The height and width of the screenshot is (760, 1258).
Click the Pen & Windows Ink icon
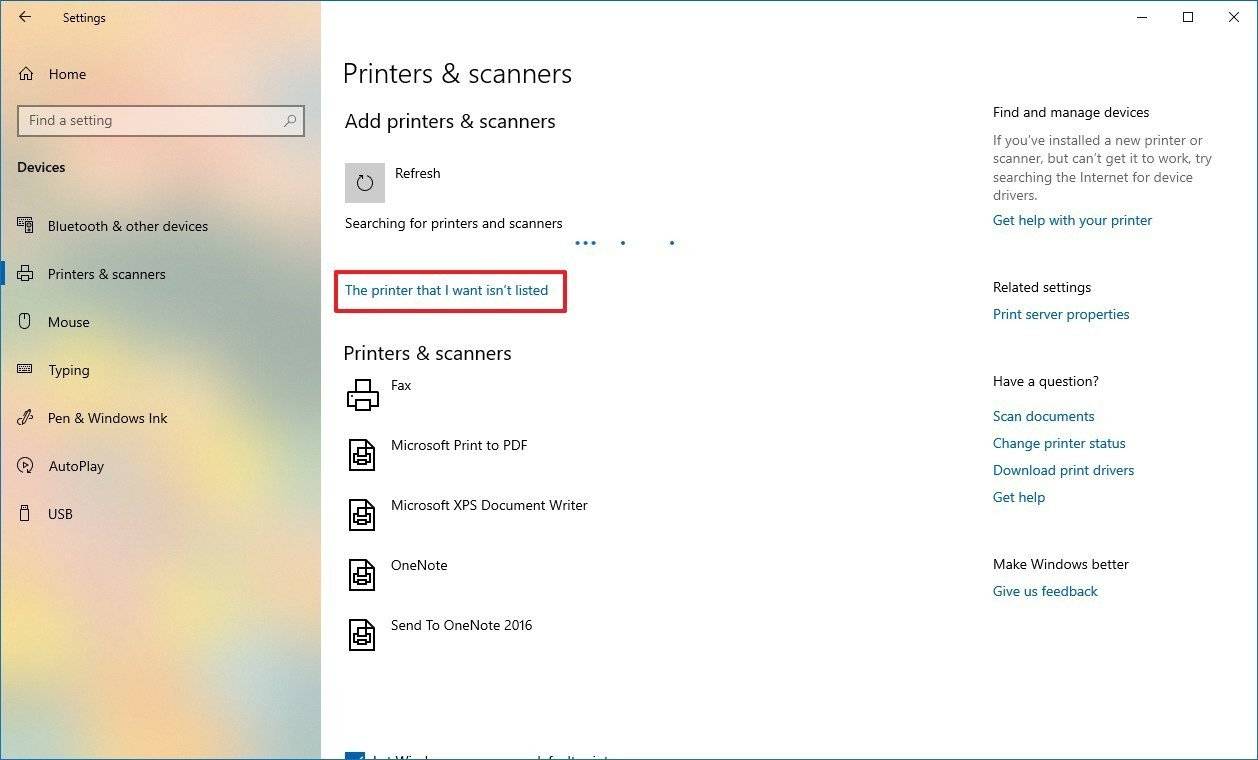point(24,417)
